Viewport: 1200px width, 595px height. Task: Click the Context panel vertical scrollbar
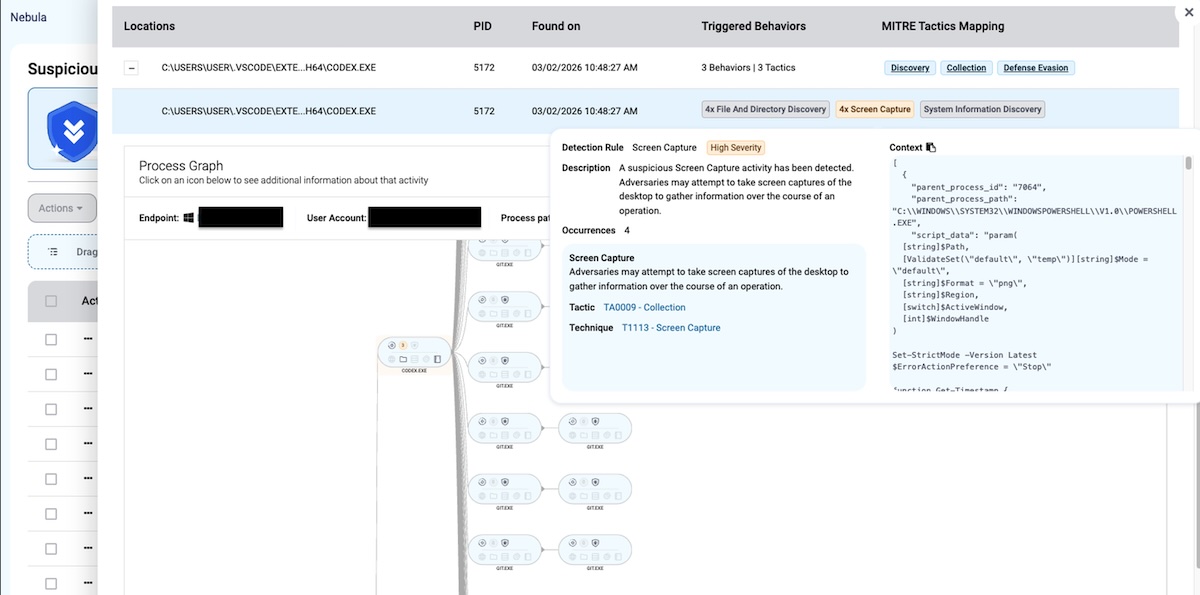pos(1188,164)
